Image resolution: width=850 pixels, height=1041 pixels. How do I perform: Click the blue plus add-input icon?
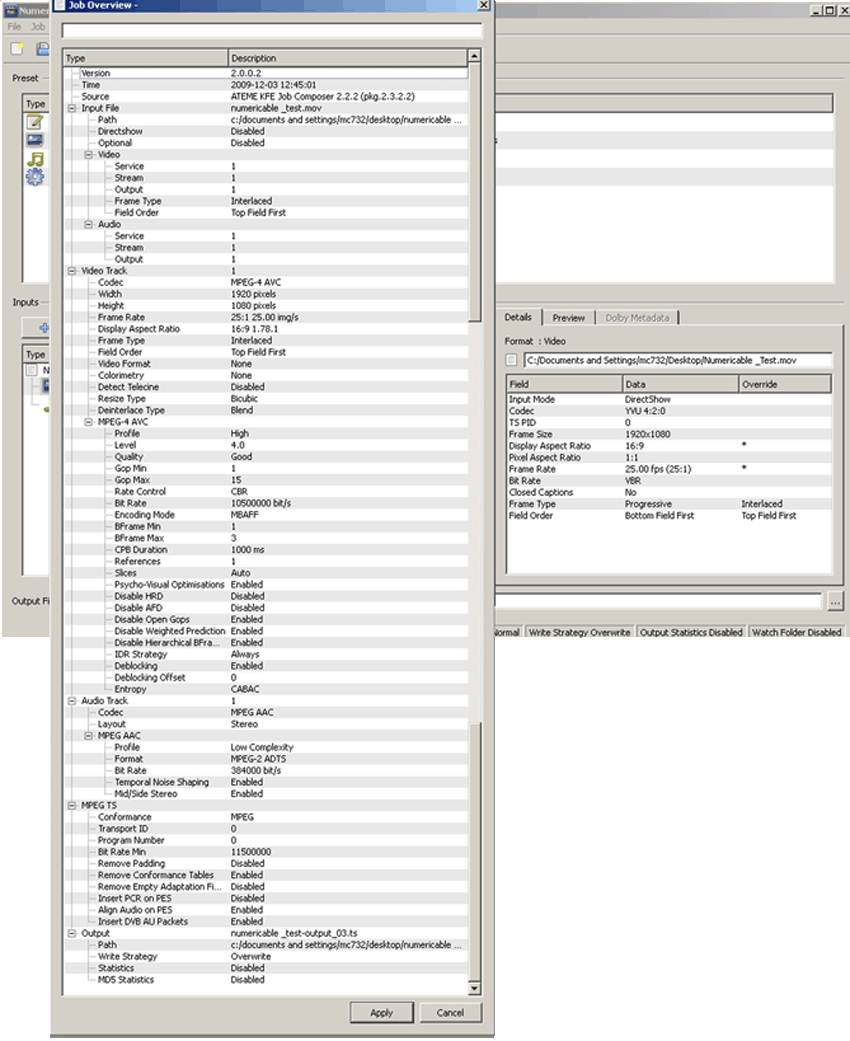coord(43,327)
